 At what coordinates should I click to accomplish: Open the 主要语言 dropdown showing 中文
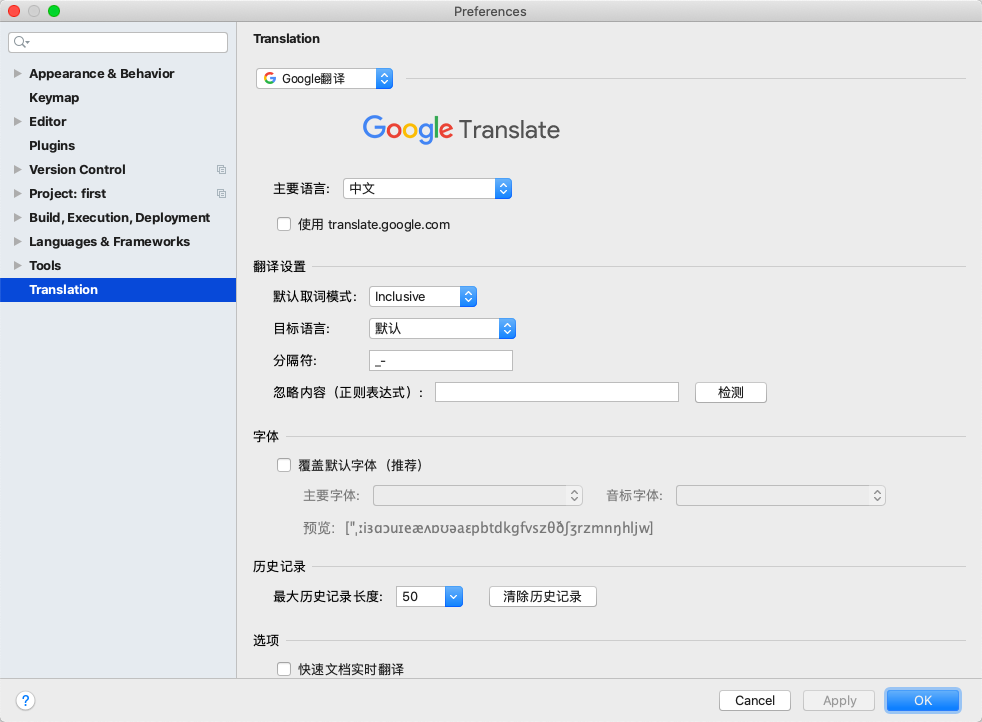[x=427, y=188]
